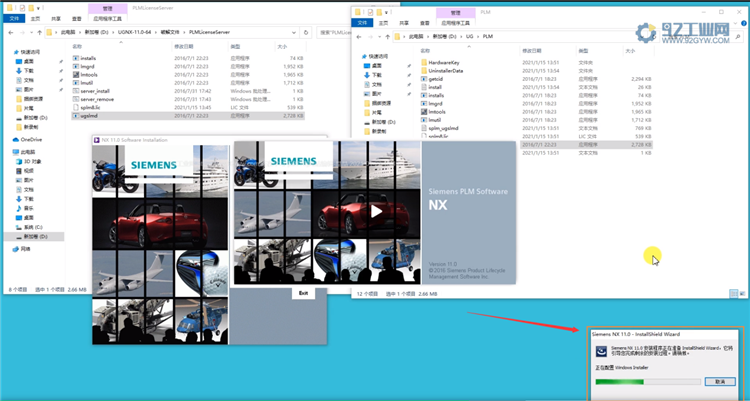750x401 pixels.
Task: Play the NX Siemens video overlay
Action: [376, 211]
